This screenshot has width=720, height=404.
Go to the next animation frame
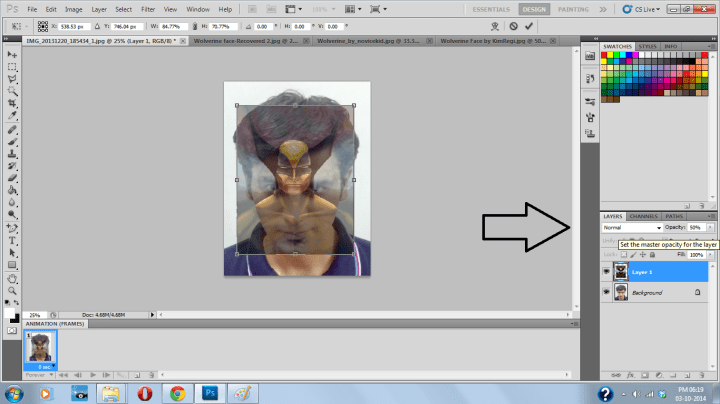(107, 375)
